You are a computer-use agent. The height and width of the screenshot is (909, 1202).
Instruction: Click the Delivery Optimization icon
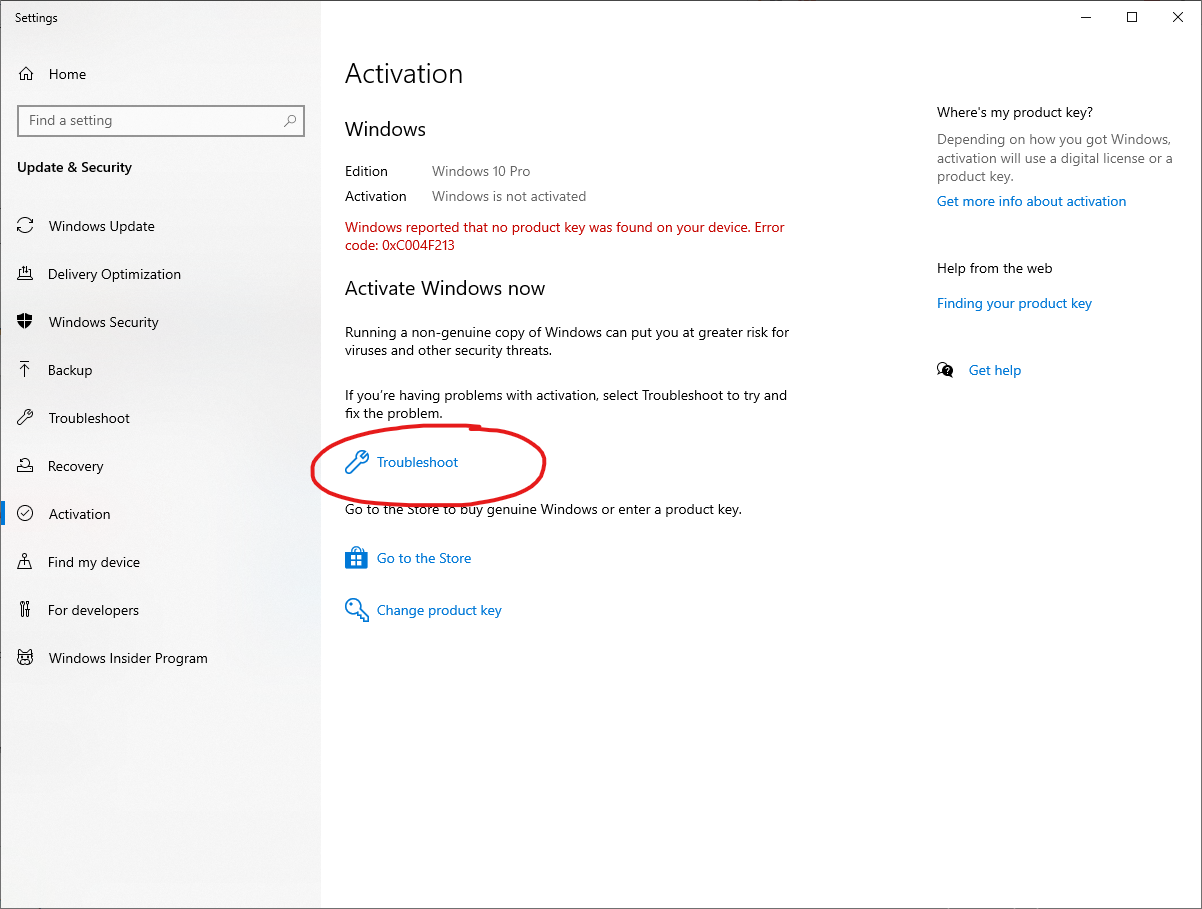(x=26, y=274)
